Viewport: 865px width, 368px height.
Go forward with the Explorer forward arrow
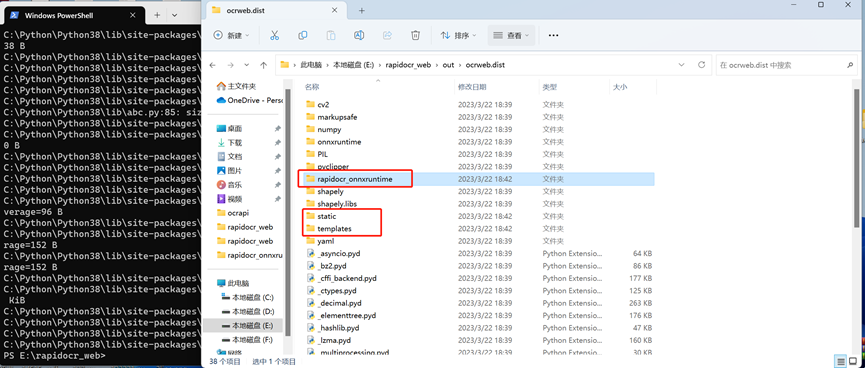coord(231,65)
